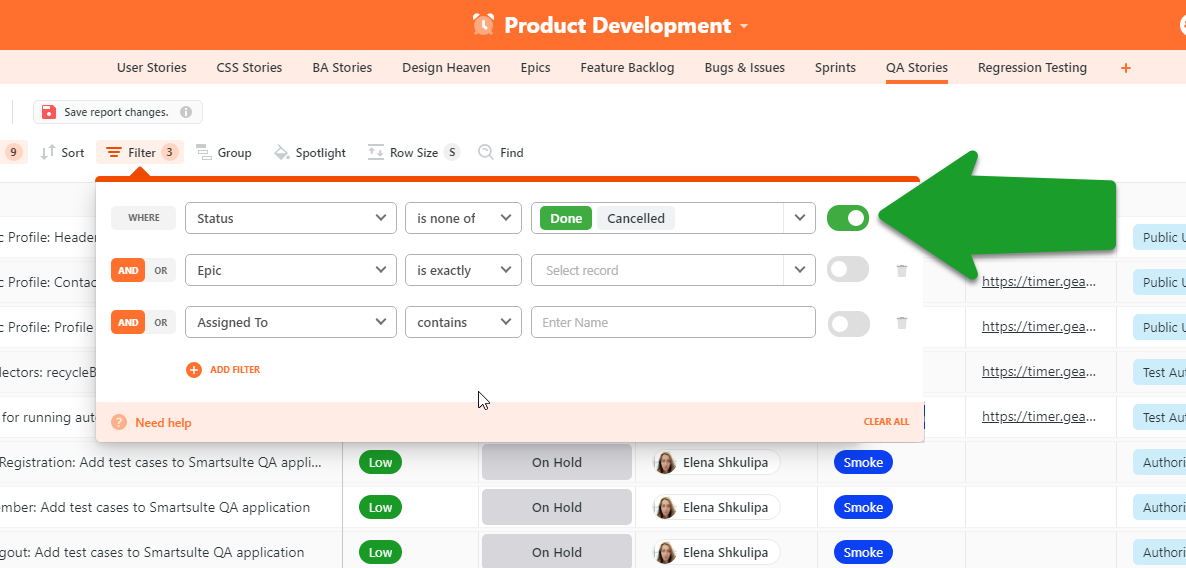1186x568 pixels.
Task: Open the Epics tab
Action: point(536,67)
